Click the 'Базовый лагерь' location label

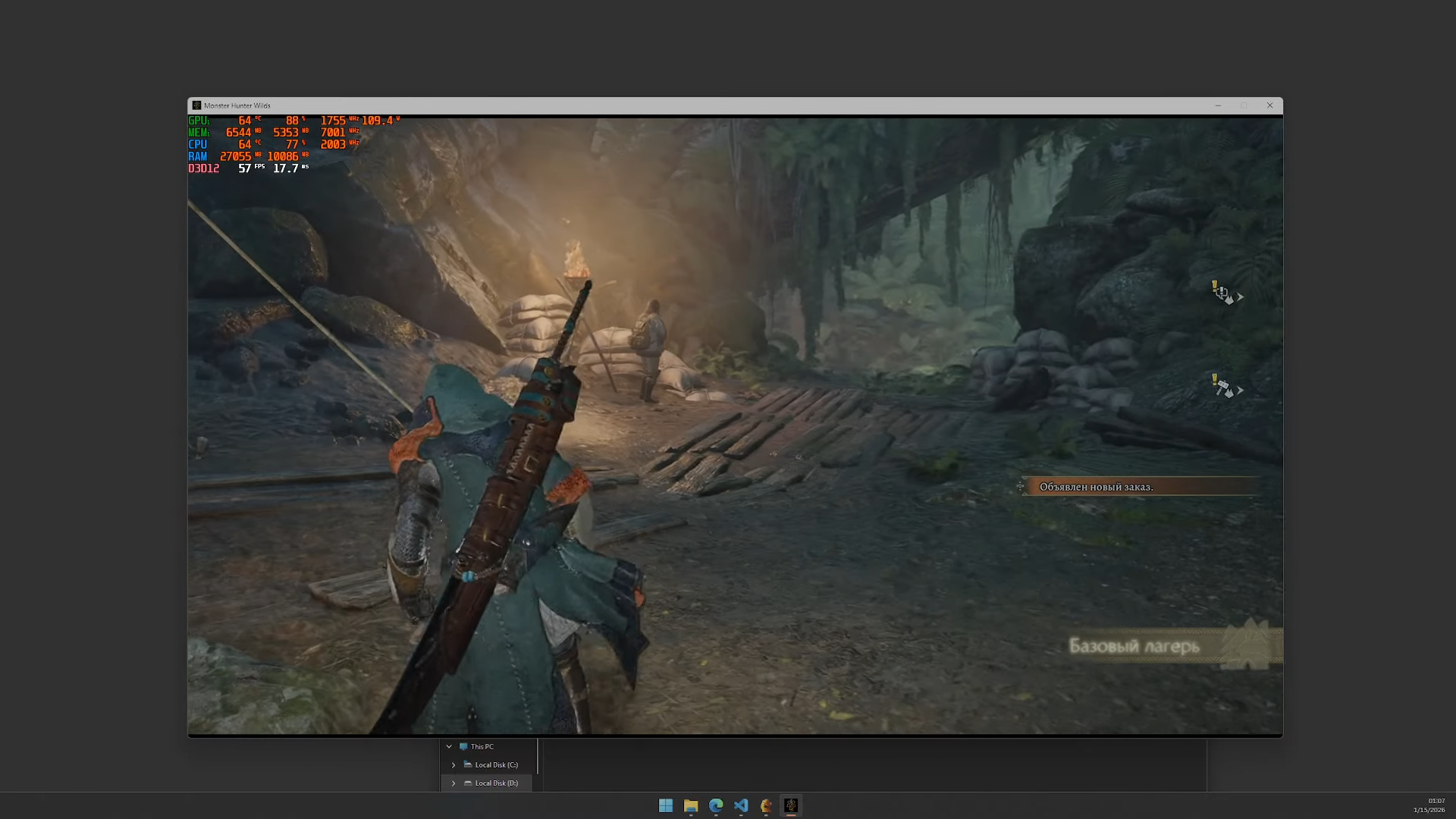point(1134,646)
